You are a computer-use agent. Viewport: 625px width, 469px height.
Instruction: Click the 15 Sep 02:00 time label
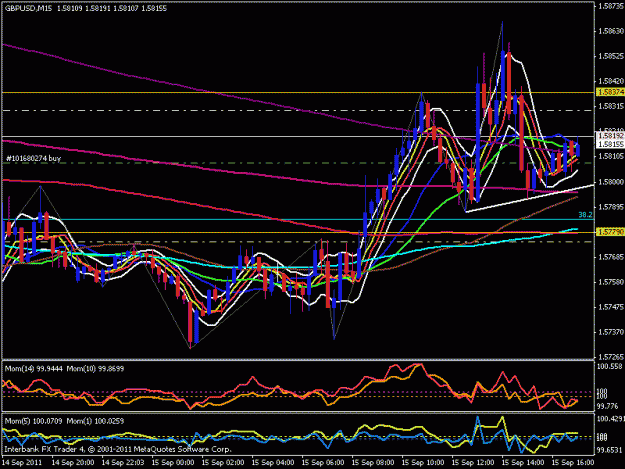[x=223, y=463]
